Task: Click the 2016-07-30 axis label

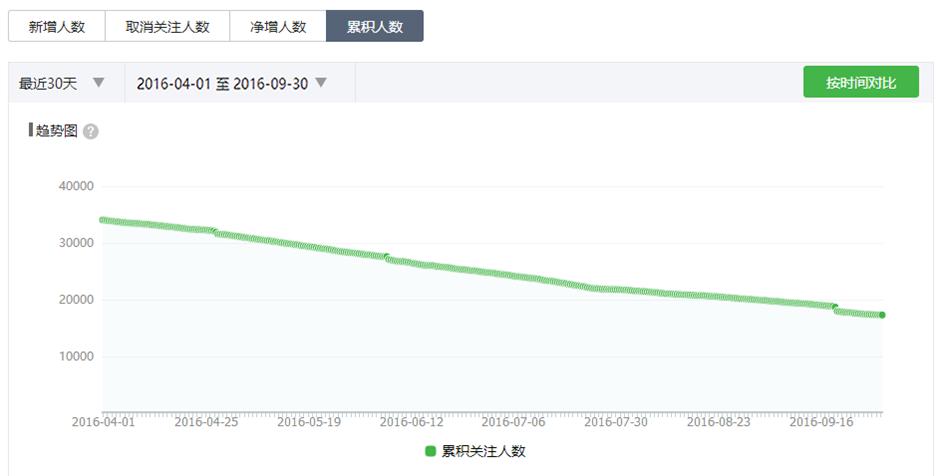Action: [616, 422]
